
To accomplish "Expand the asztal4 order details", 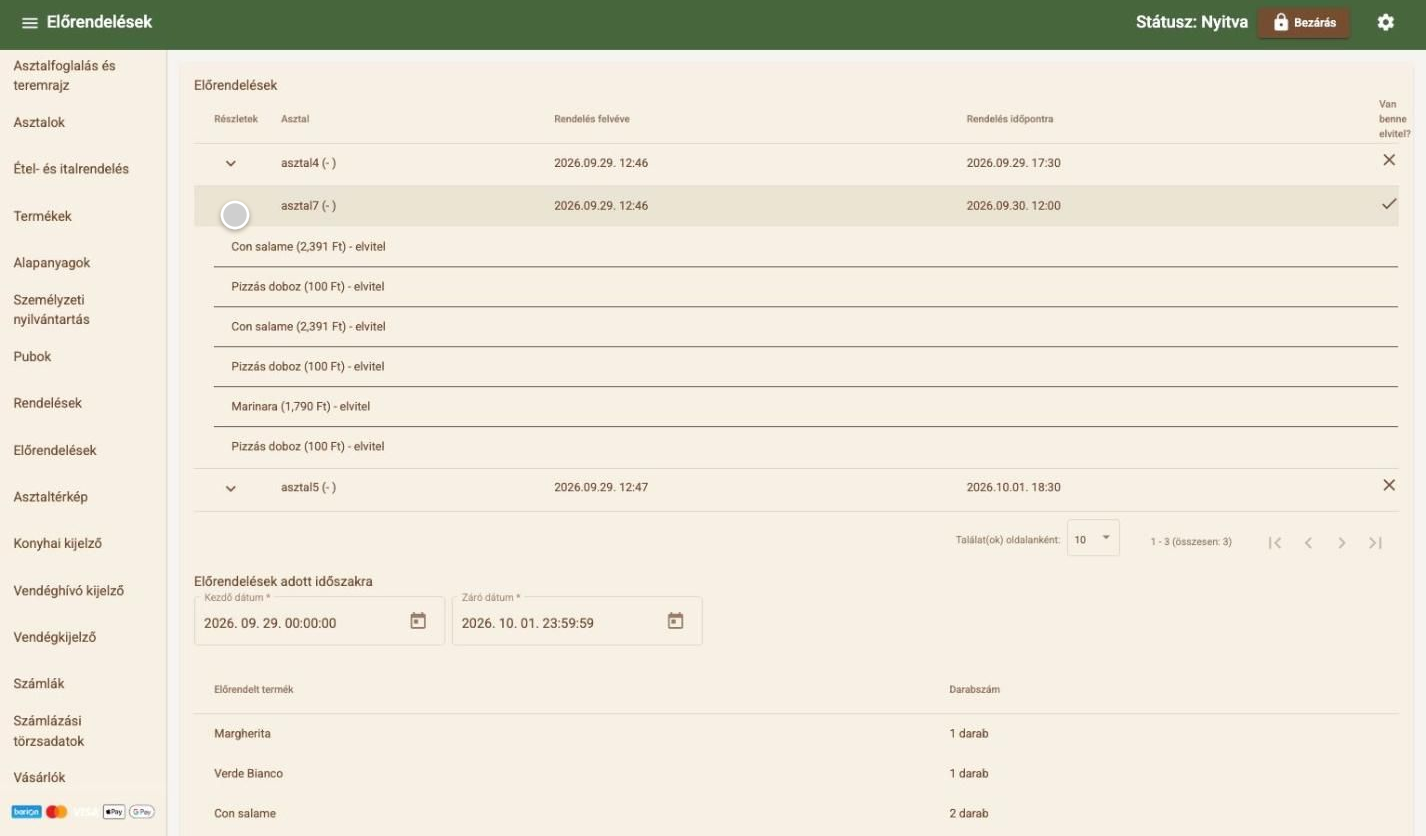I will 231,164.
